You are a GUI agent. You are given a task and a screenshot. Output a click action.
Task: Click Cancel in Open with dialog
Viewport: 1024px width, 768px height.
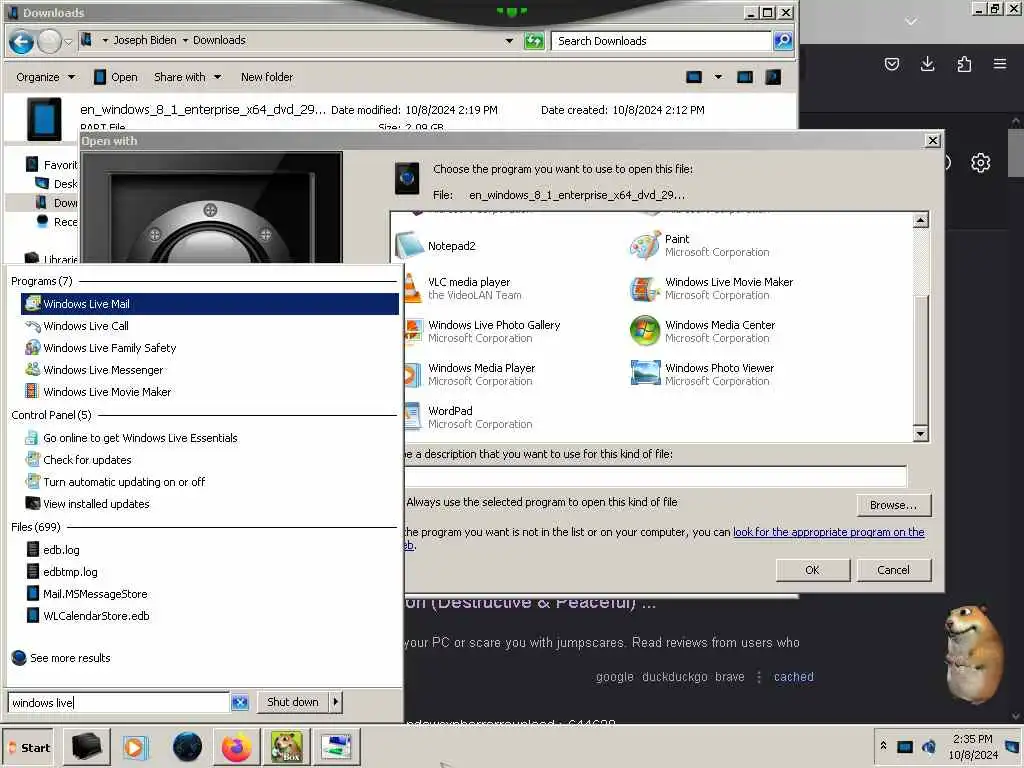tap(893, 569)
